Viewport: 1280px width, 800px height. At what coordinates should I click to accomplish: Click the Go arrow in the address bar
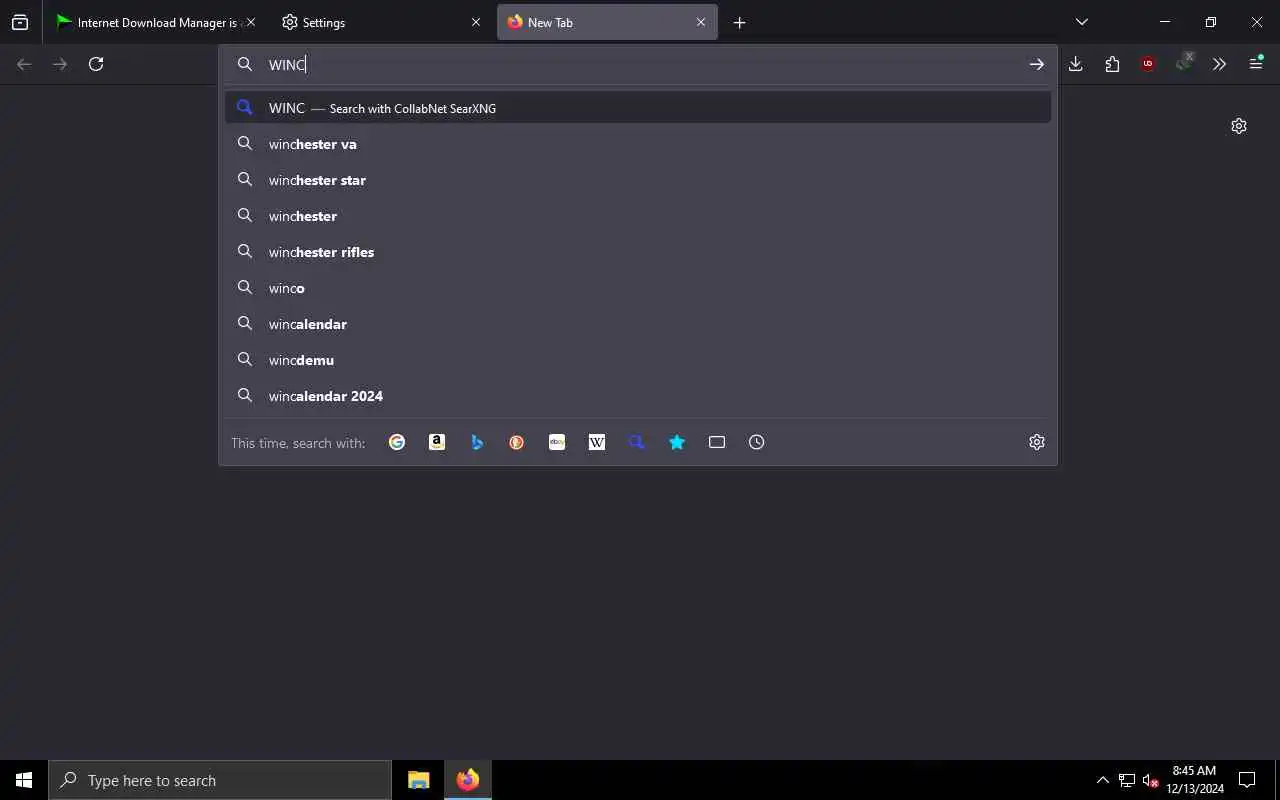1037,64
